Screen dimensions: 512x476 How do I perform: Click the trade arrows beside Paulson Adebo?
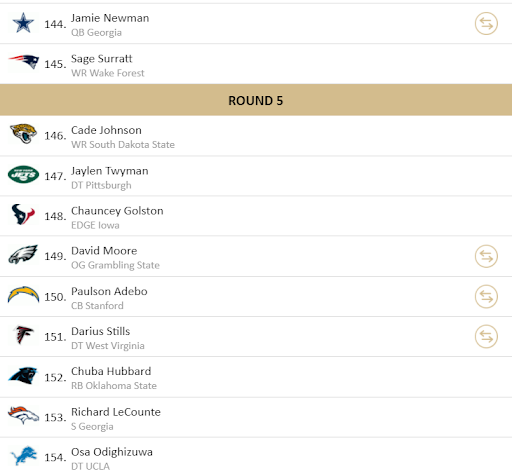point(486,296)
